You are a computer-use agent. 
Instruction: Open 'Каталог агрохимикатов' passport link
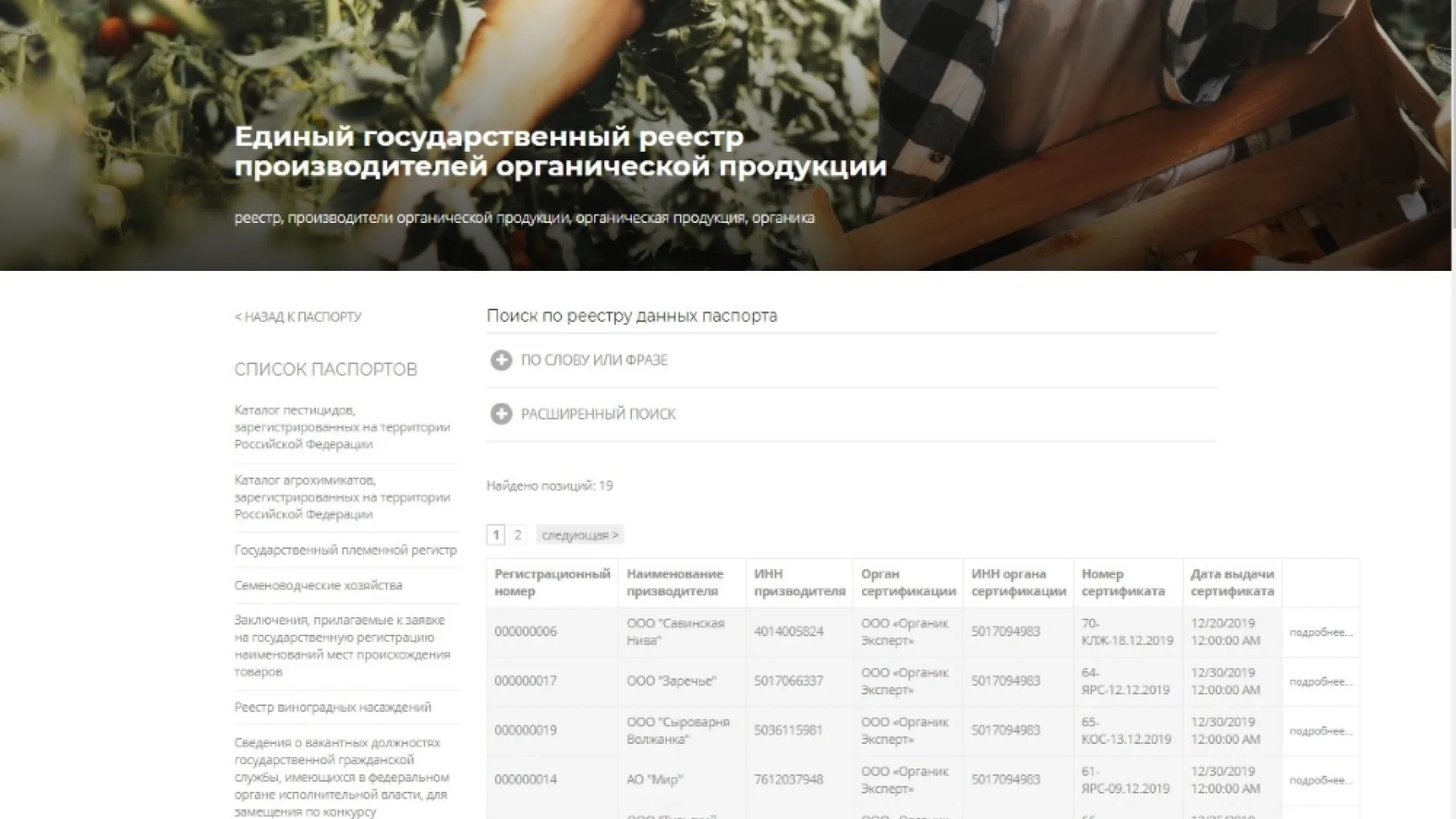[x=342, y=497]
